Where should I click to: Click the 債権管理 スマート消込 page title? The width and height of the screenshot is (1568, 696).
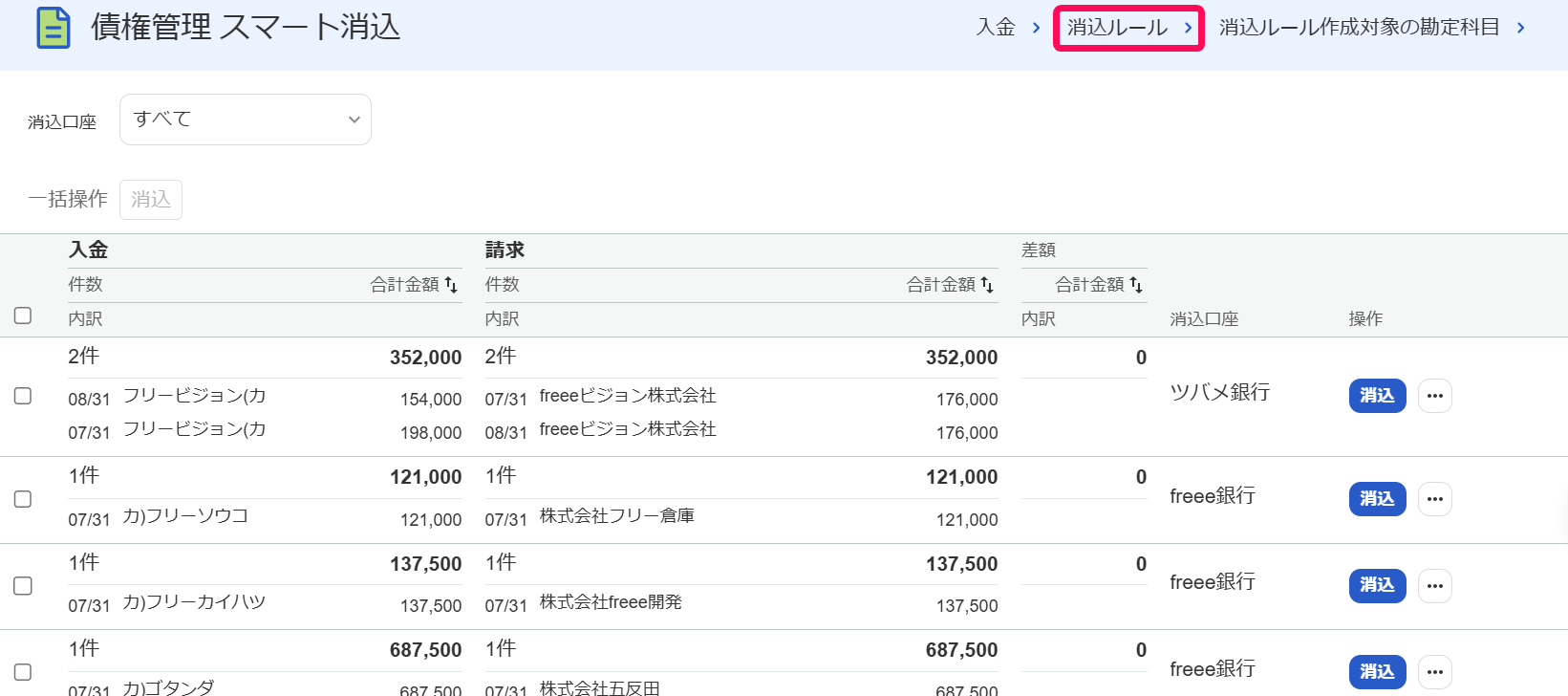point(246,27)
